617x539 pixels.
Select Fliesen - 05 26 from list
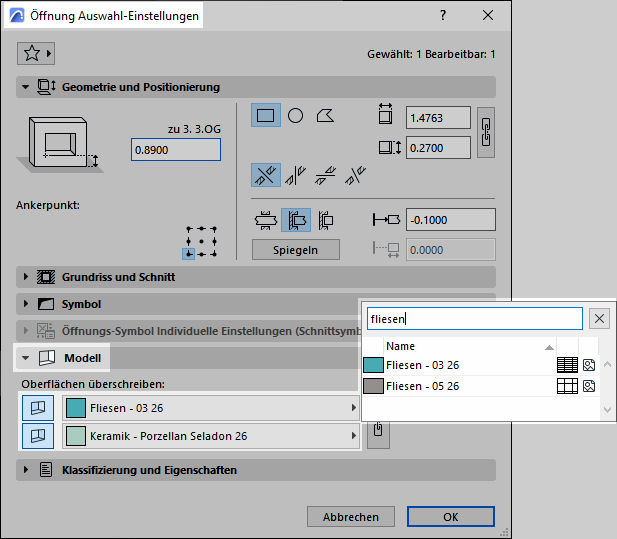click(480, 386)
